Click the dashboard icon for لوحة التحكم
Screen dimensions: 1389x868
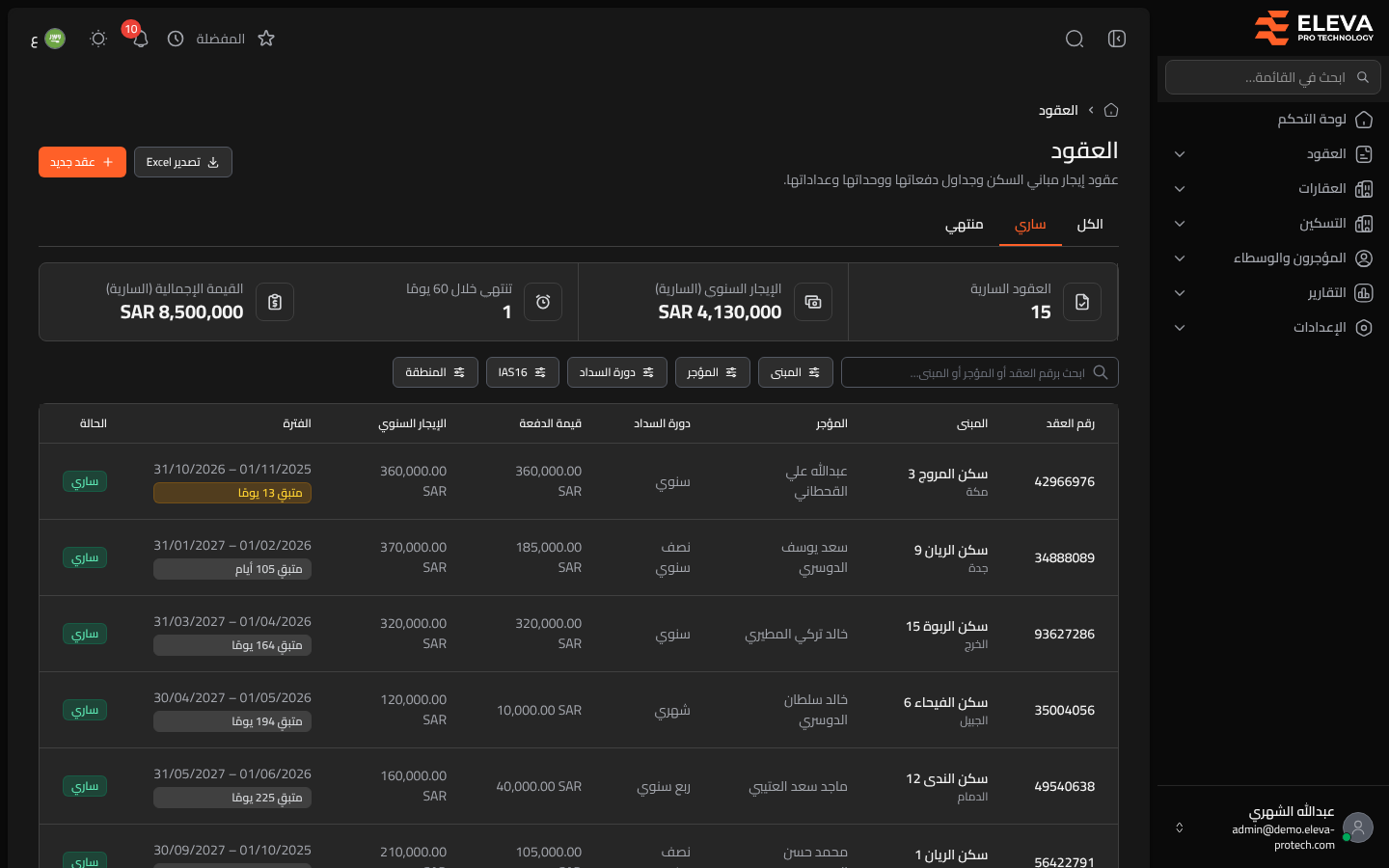(x=1364, y=120)
